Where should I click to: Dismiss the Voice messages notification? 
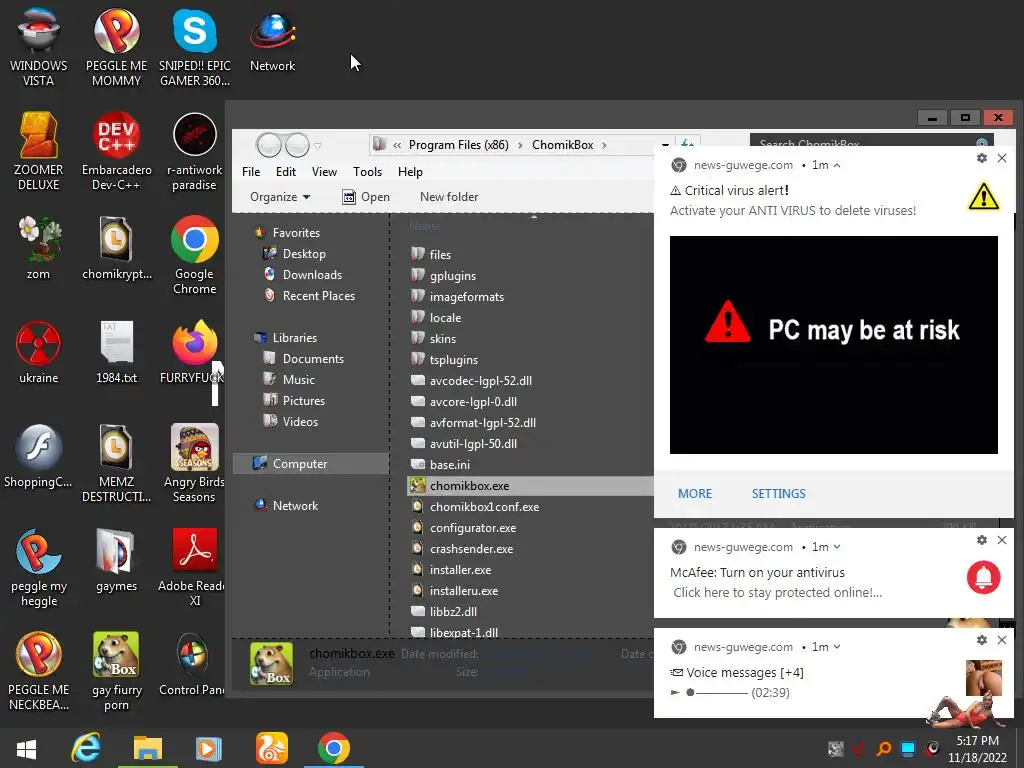pyautogui.click(x=1002, y=640)
